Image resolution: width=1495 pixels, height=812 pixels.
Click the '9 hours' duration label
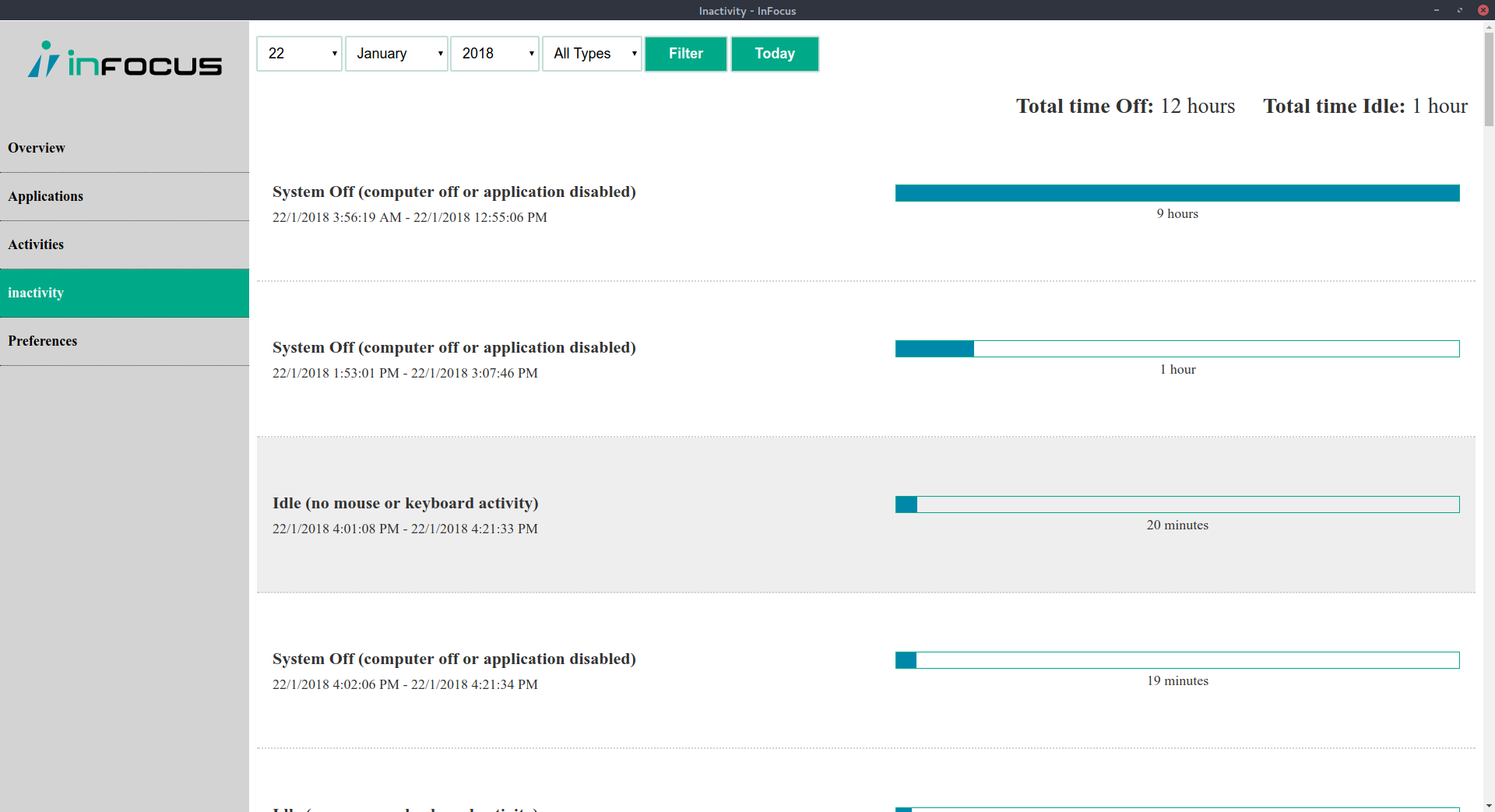[1177, 213]
